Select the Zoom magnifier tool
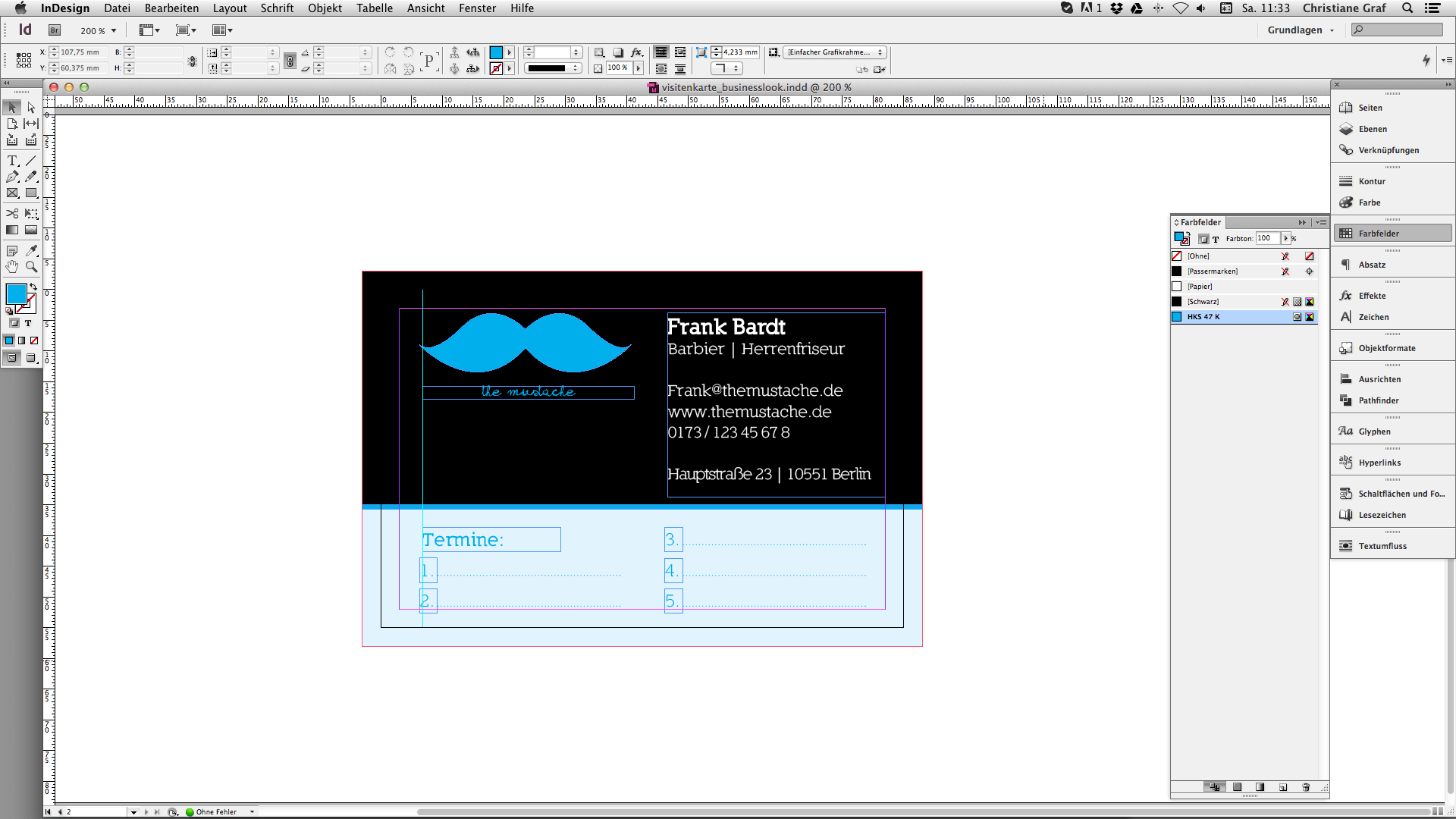Screen dimensions: 1456x819 coord(31,267)
